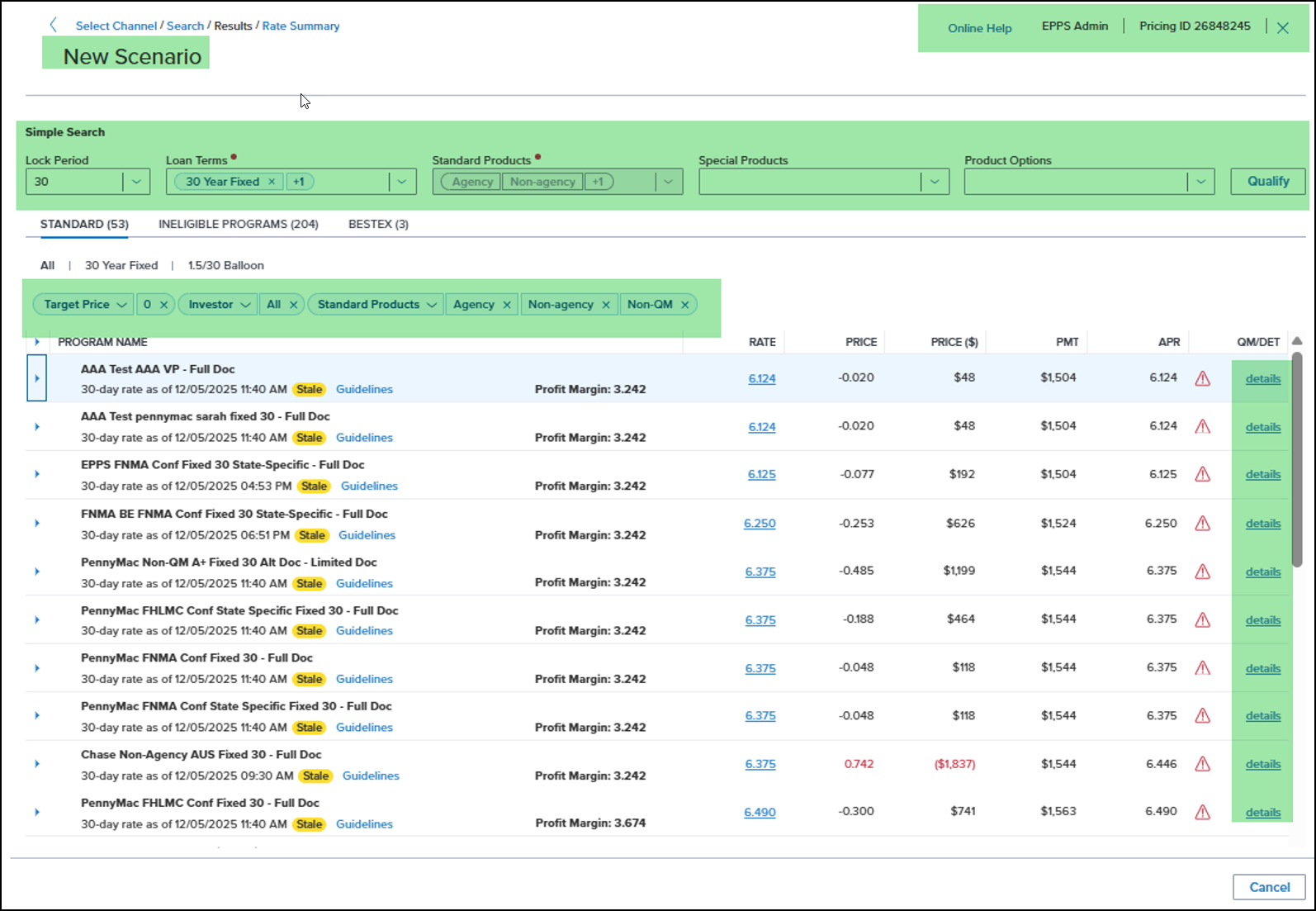Open the Product Options dropdown
Image resolution: width=1316 pixels, height=911 pixels.
1201,182
